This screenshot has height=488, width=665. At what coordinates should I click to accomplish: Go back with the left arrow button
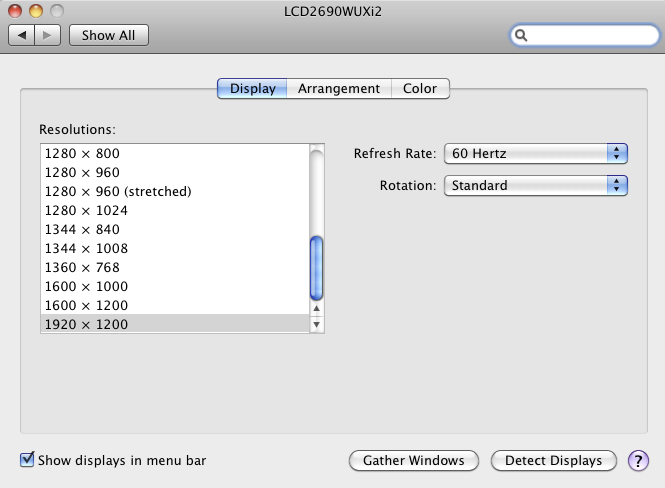coord(22,35)
